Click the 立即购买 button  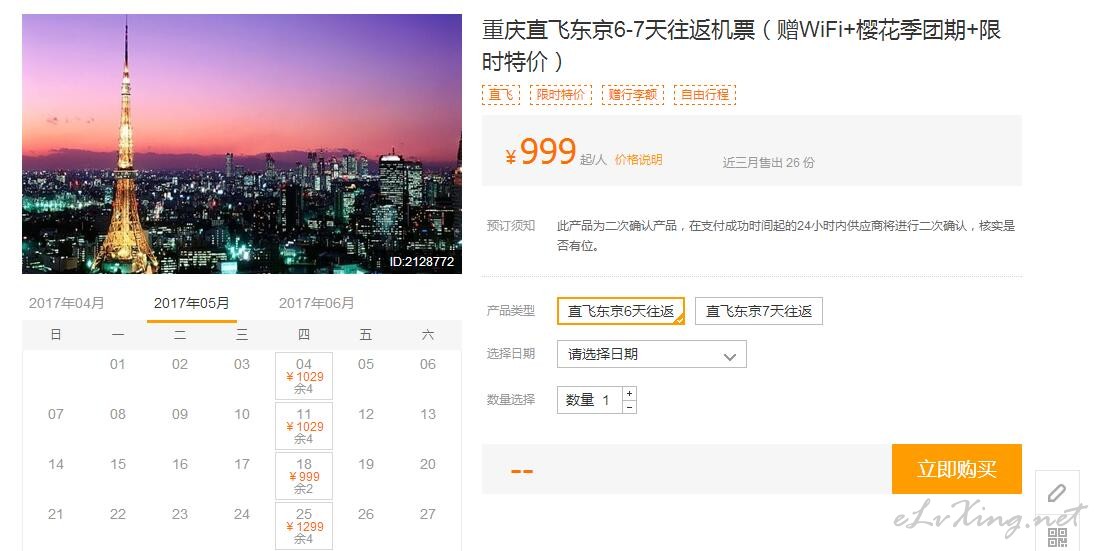957,469
